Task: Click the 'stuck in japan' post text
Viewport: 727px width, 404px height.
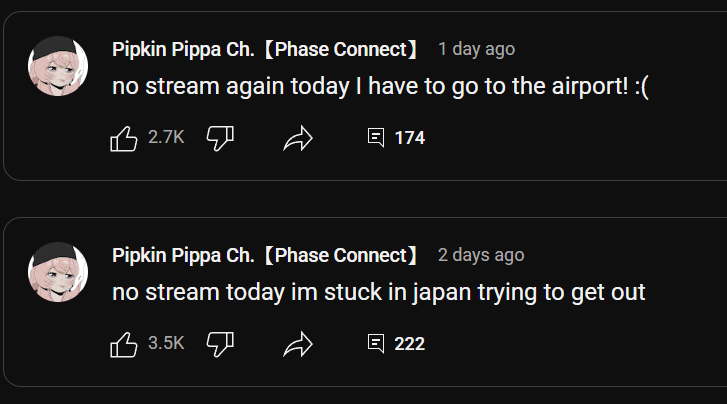Action: pos(378,292)
